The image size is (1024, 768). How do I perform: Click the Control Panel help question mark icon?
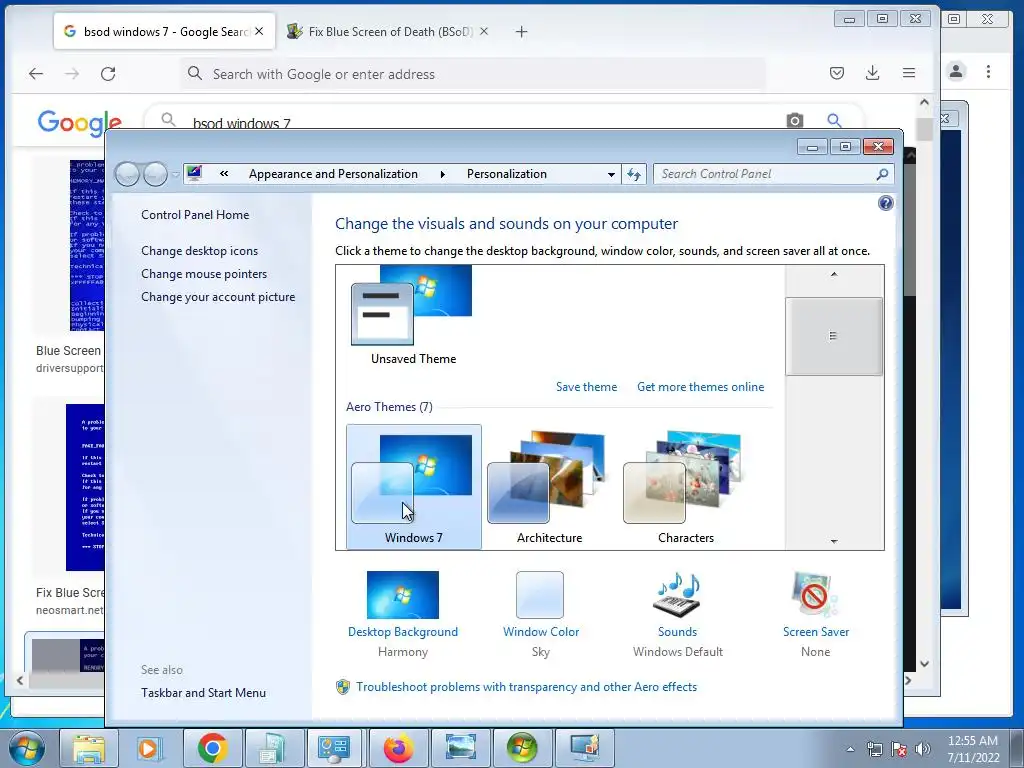886,203
